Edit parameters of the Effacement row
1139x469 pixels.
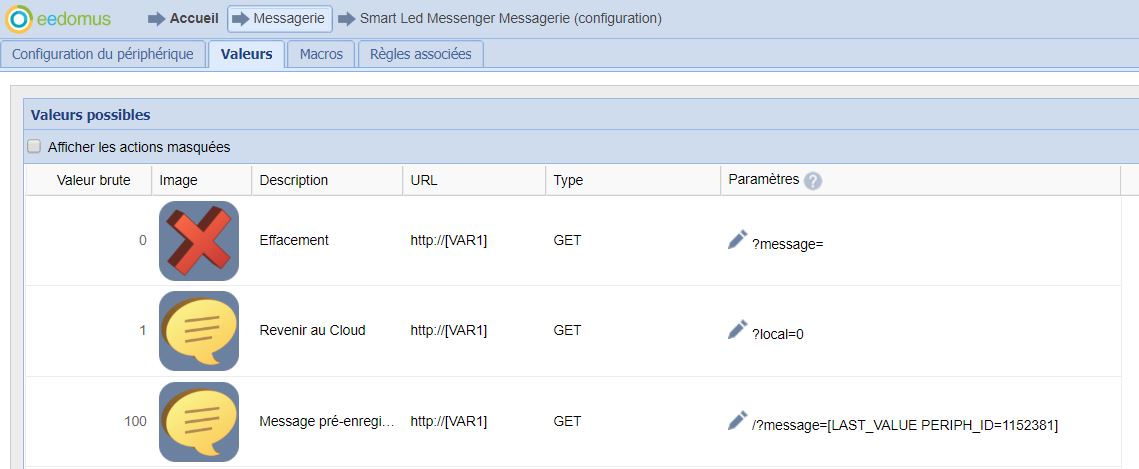point(737,239)
